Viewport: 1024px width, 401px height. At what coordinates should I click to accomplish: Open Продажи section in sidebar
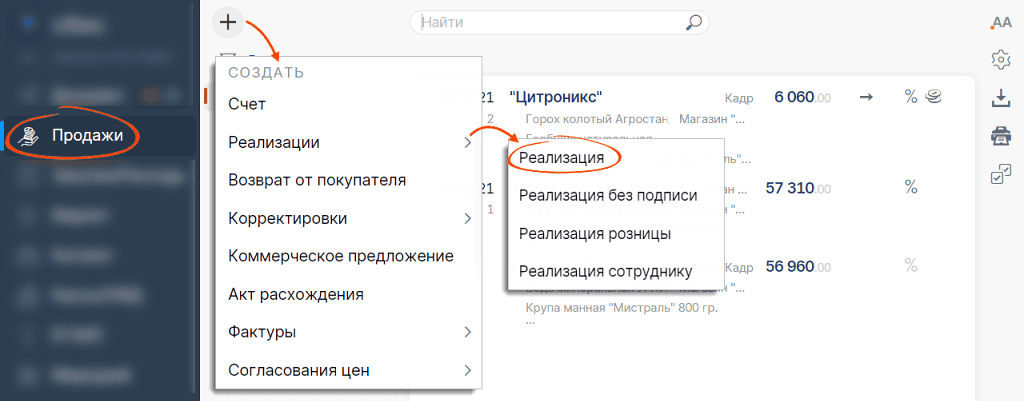point(87,135)
